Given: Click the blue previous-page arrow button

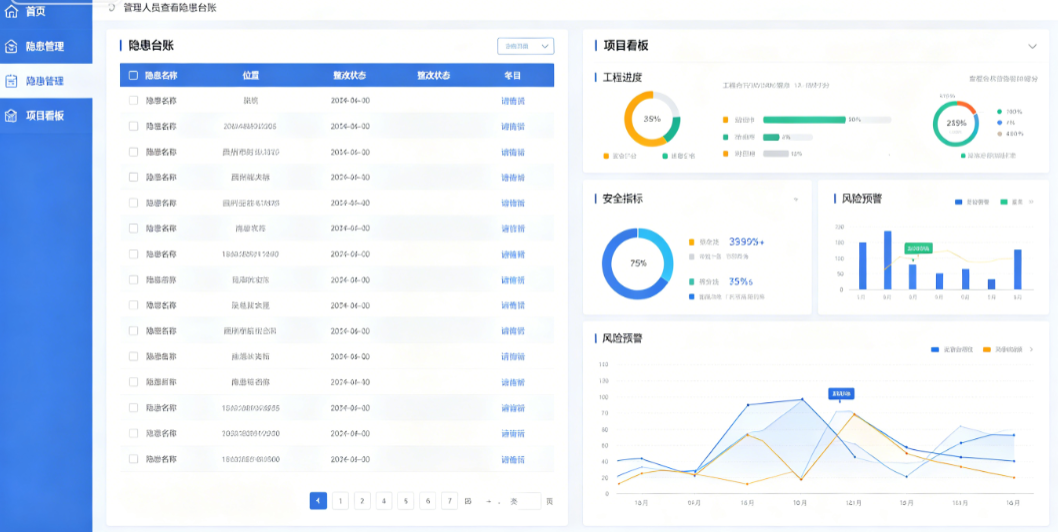Looking at the screenshot, I should (x=318, y=500).
